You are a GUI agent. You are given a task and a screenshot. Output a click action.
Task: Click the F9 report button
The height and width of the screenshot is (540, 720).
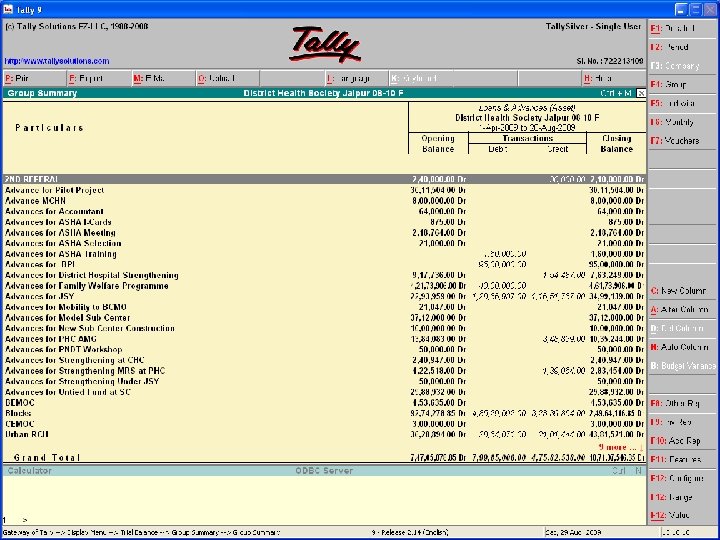tap(682, 422)
